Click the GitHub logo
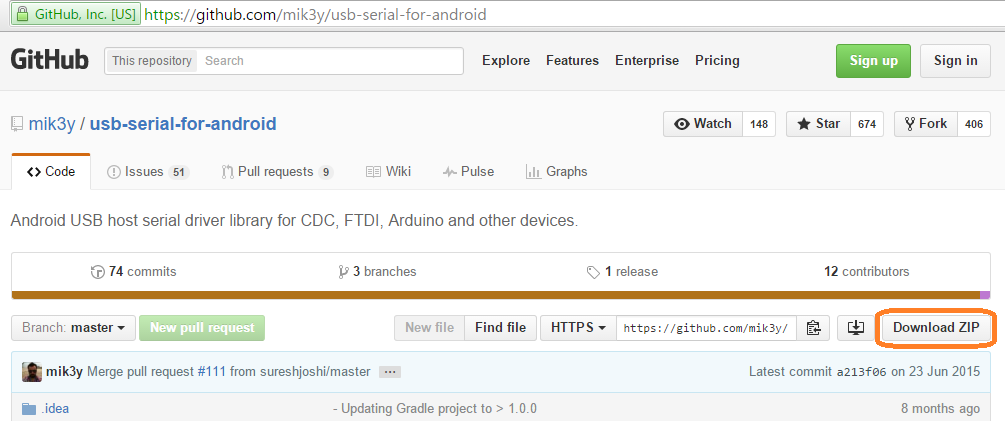The image size is (1005, 421). point(49,60)
